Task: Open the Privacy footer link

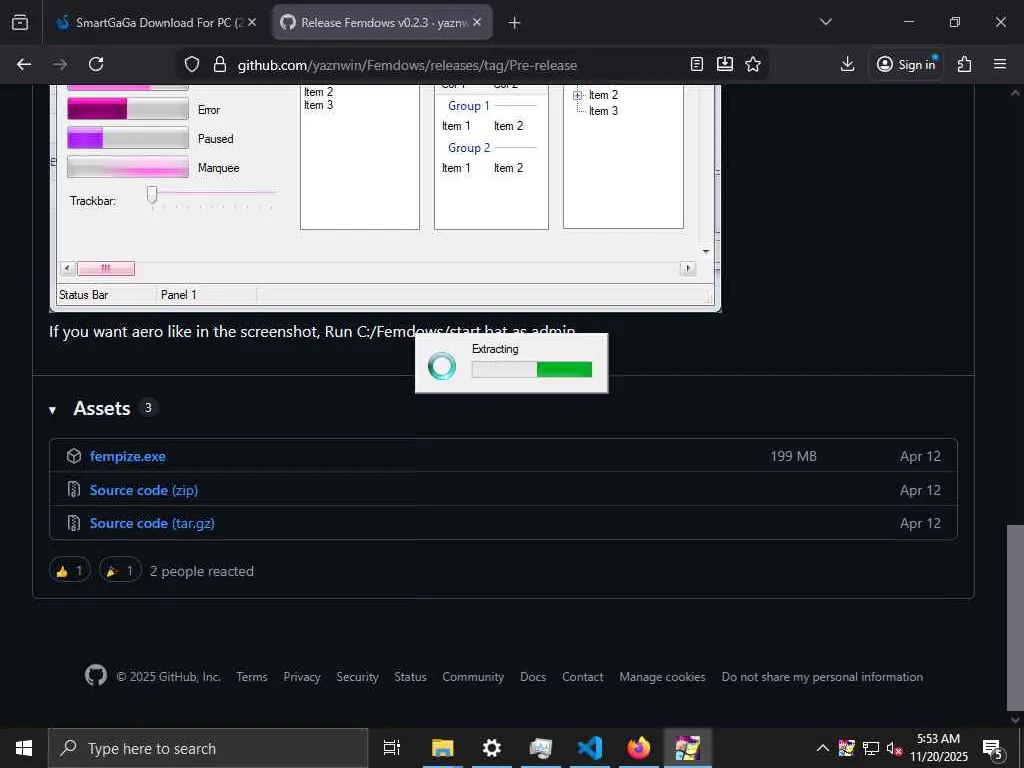Action: click(302, 677)
